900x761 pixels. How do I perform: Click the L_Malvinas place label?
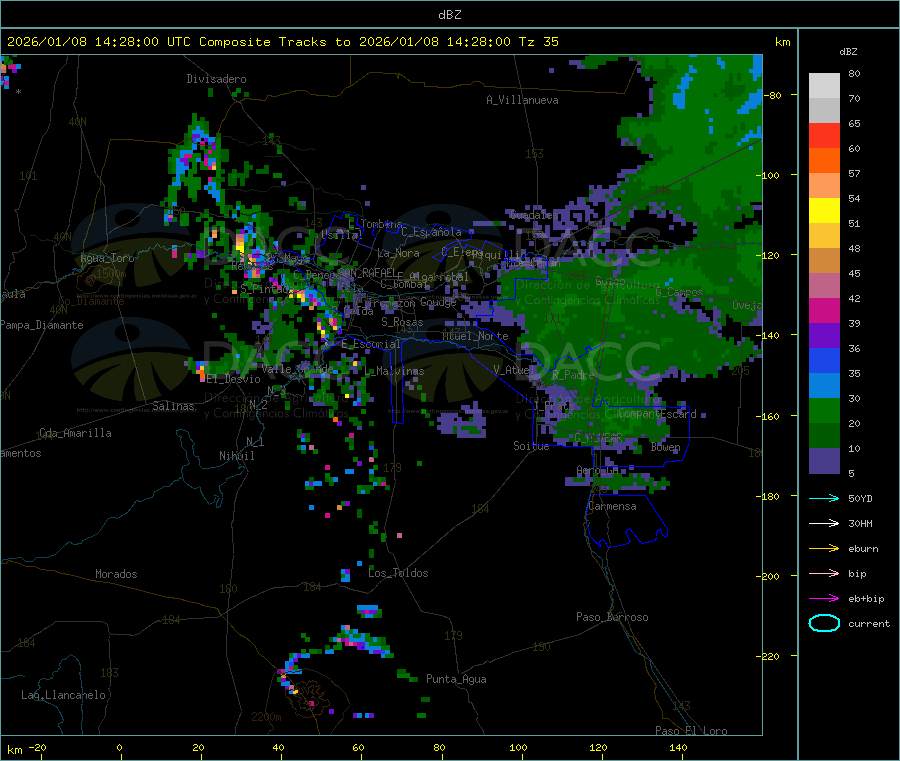[394, 371]
